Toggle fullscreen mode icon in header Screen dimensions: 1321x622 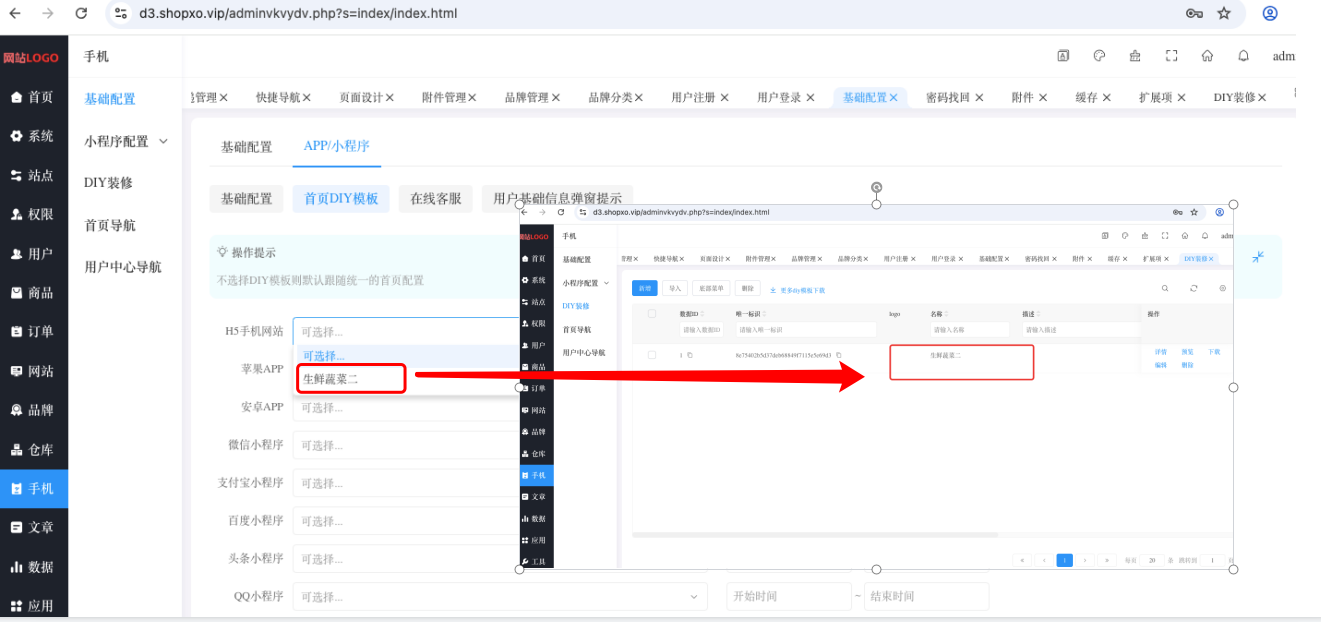coord(1171,56)
